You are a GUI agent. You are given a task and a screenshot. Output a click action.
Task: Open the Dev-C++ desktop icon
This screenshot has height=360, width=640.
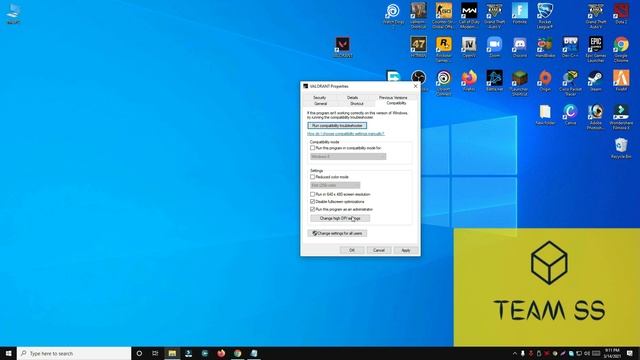[570, 47]
